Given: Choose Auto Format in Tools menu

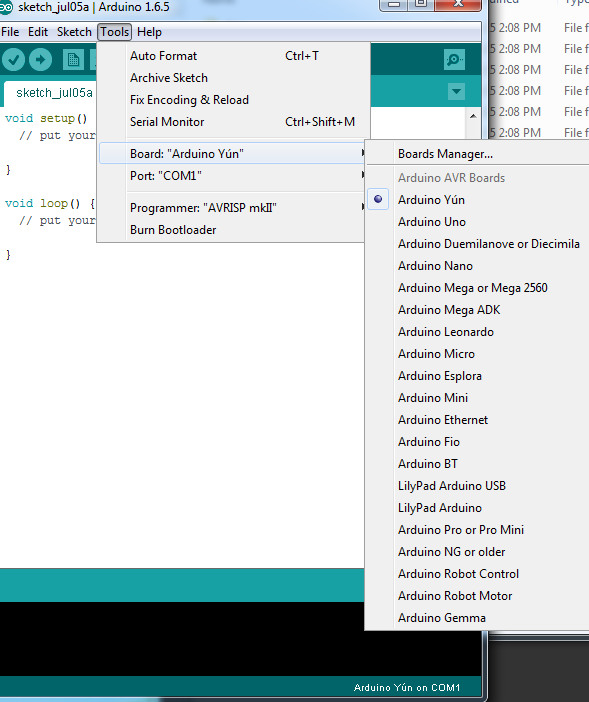Looking at the screenshot, I should [233, 56].
